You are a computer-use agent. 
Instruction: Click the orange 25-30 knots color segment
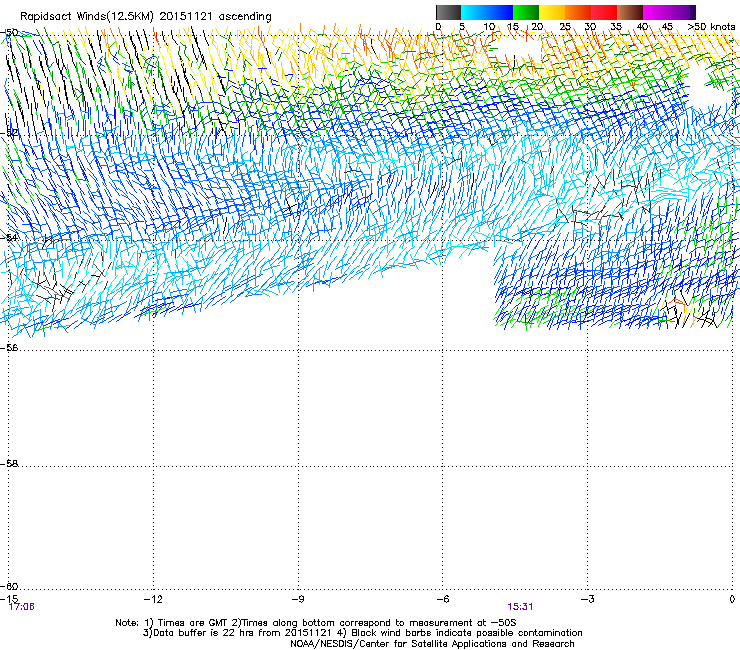578,12
